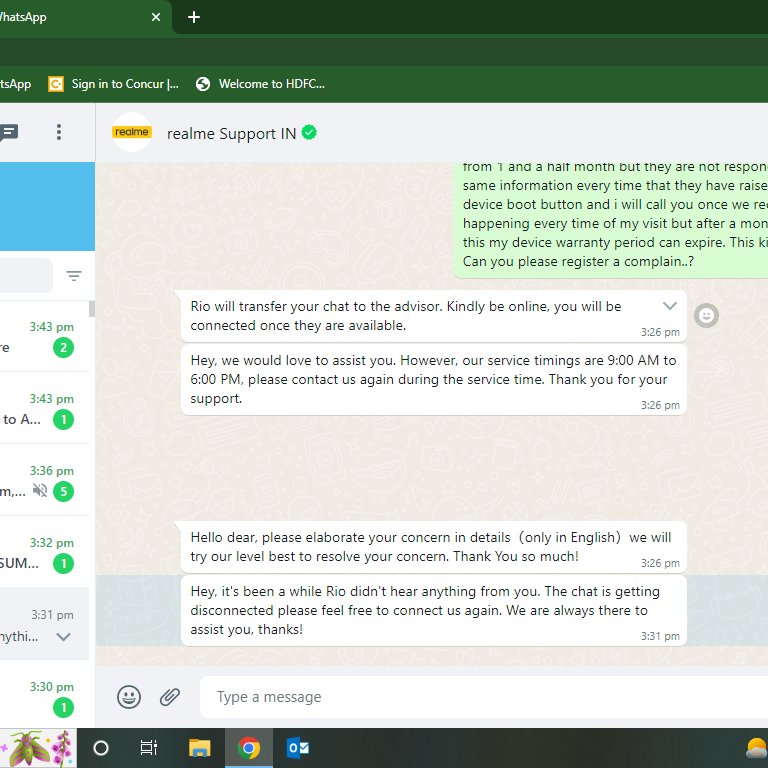
Task: Open new chat icon in sidebar
Action: pos(8,132)
